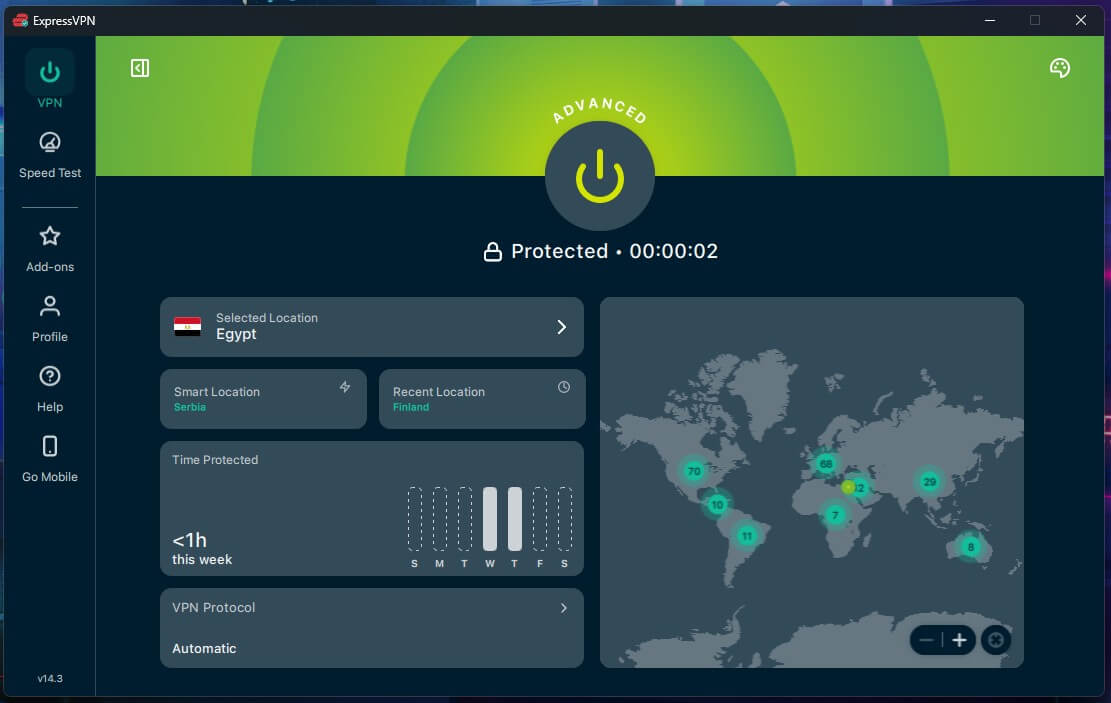Click the ExpressVPN title bar logo
The height and width of the screenshot is (703, 1111).
[20, 21]
